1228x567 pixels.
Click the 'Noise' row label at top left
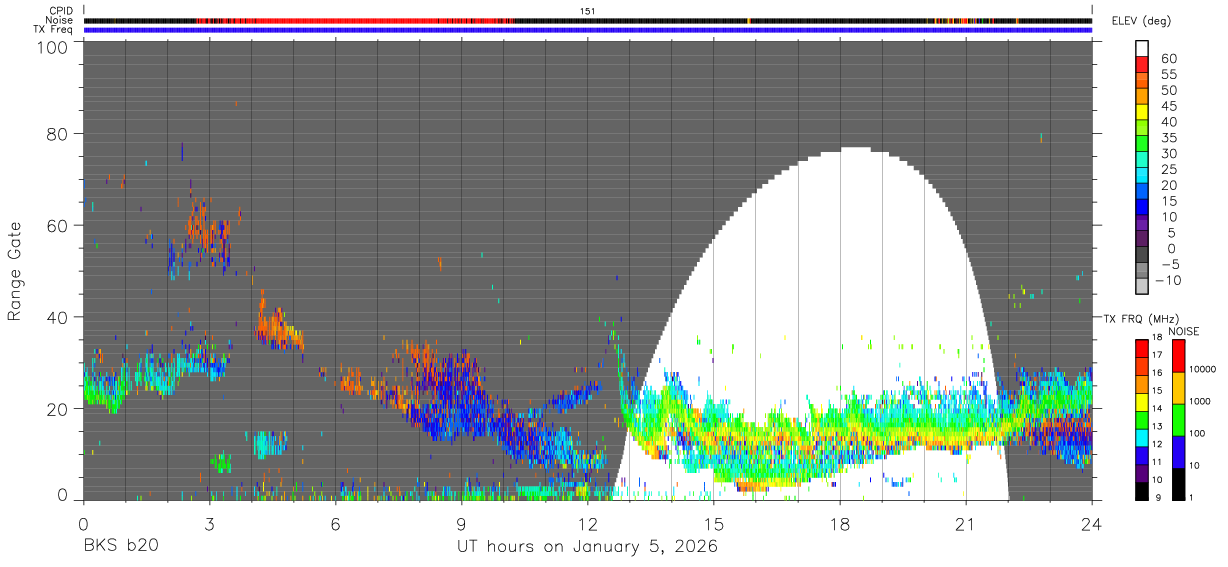pos(60,20)
